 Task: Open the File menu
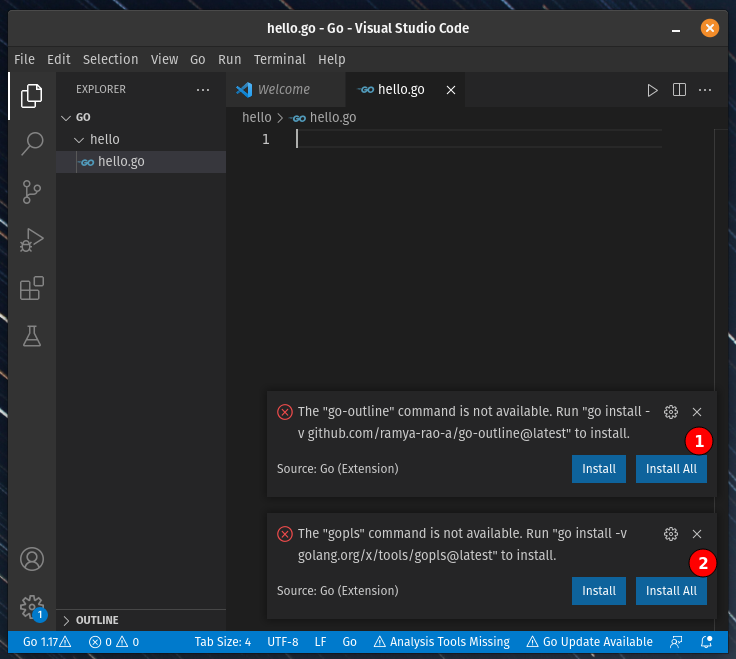[24, 60]
